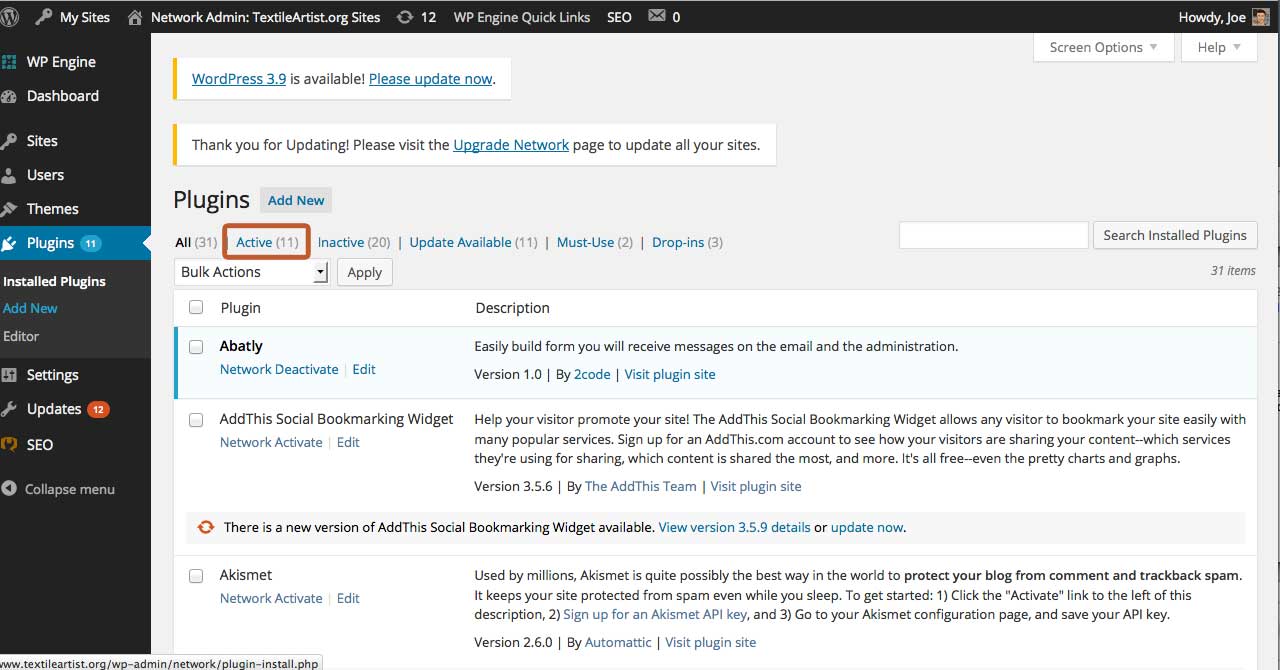This screenshot has width=1280, height=670.
Task: Click the WP Engine sidebar icon
Action: pos(9,62)
